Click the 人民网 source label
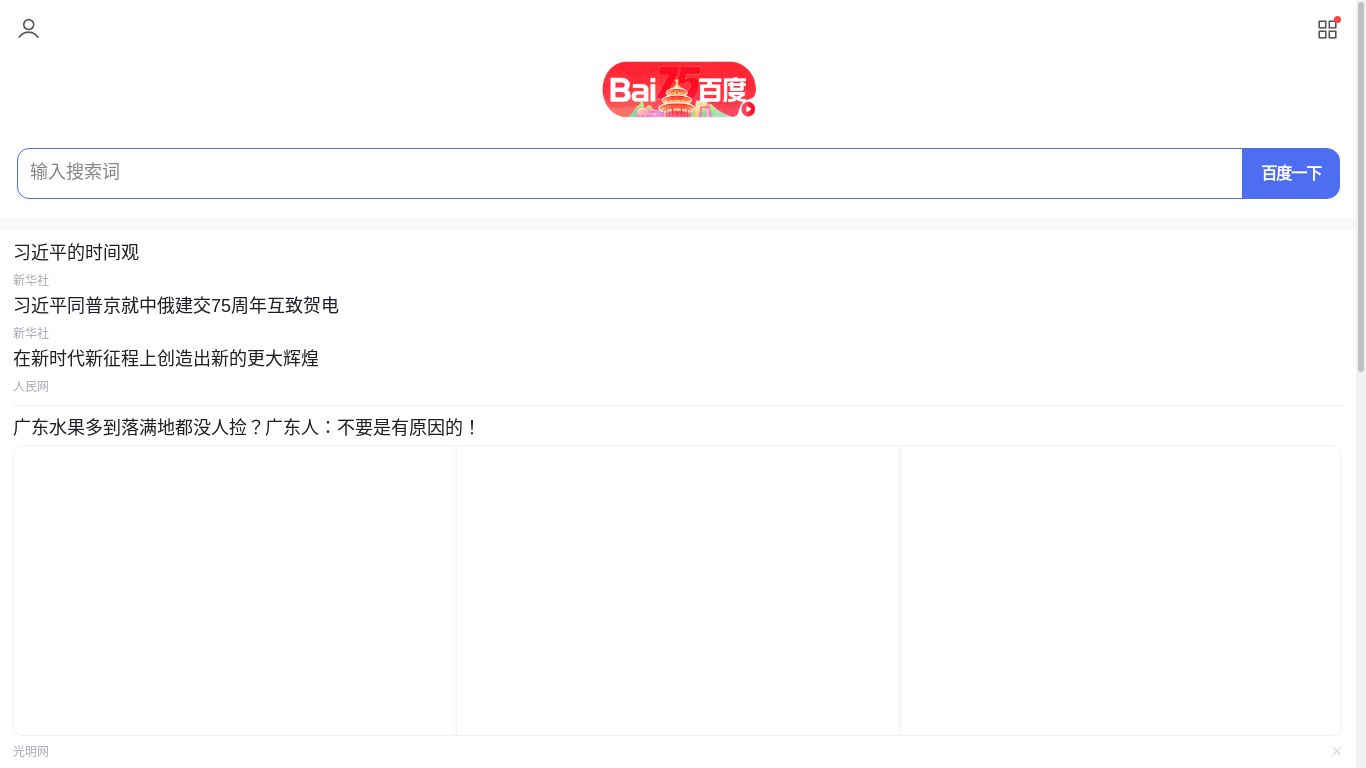This screenshot has width=1366, height=768. click(x=31, y=386)
